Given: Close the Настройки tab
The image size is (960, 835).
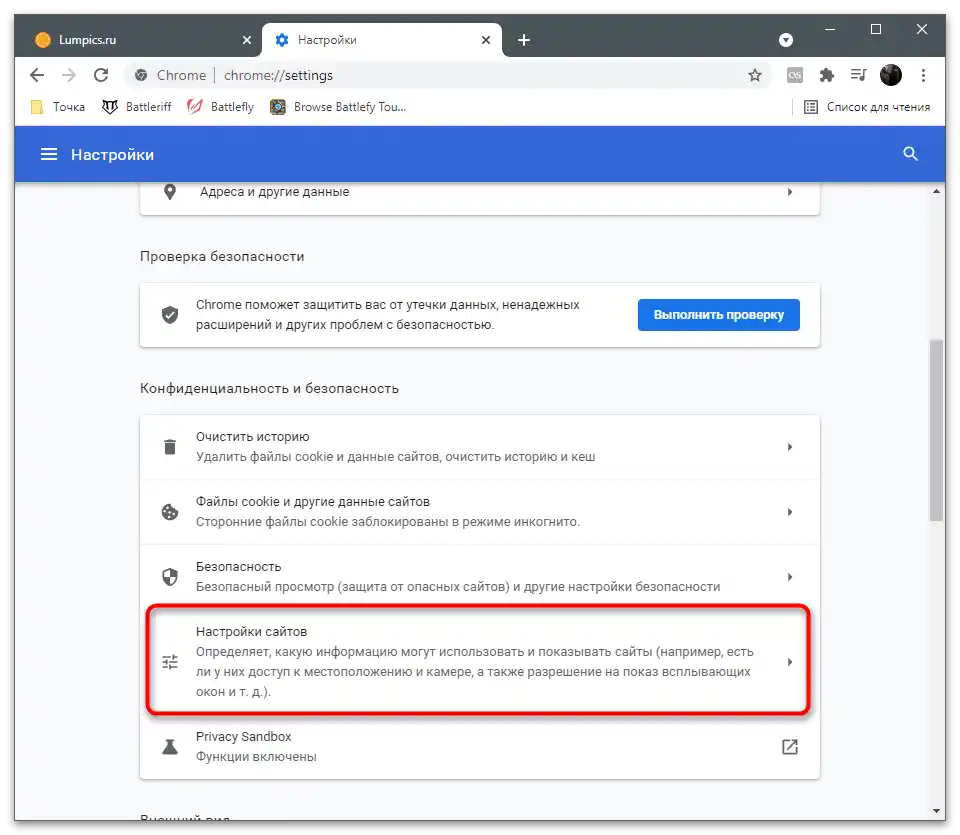Looking at the screenshot, I should point(486,40).
